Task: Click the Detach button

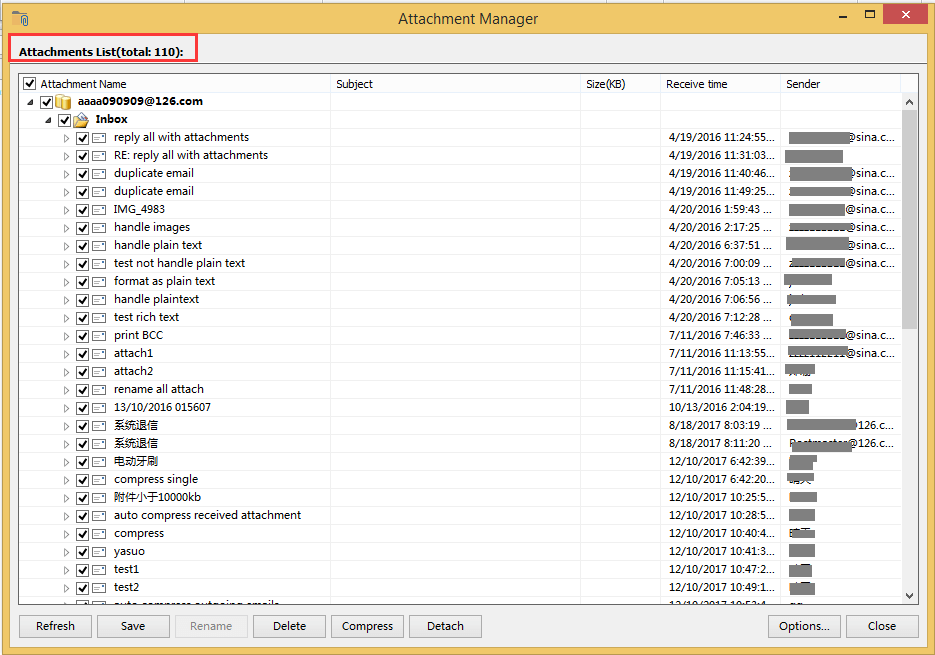Action: click(444, 626)
